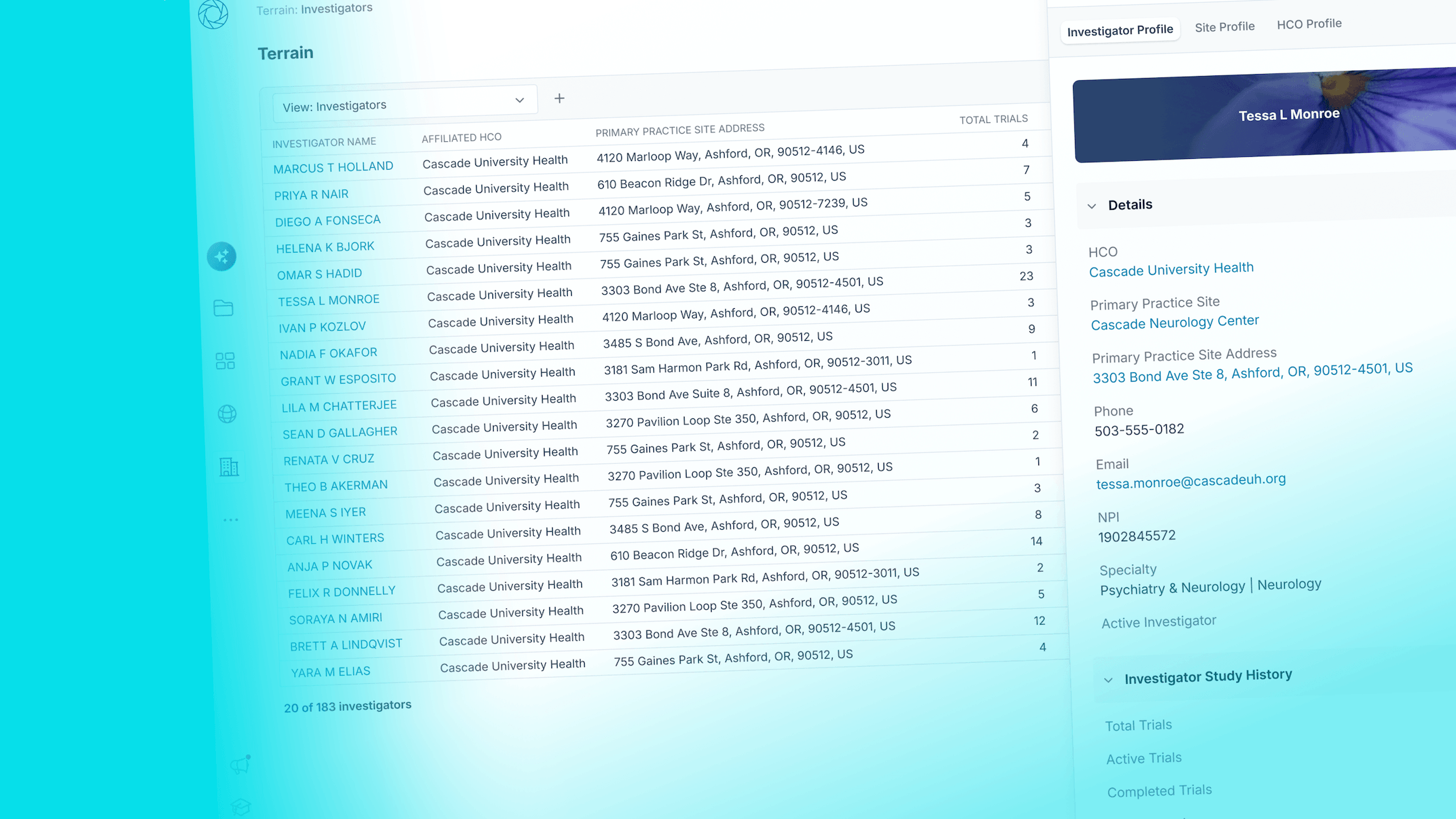Collapse the Investigator Study History section
This screenshot has height=819, width=1456.
pos(1108,680)
